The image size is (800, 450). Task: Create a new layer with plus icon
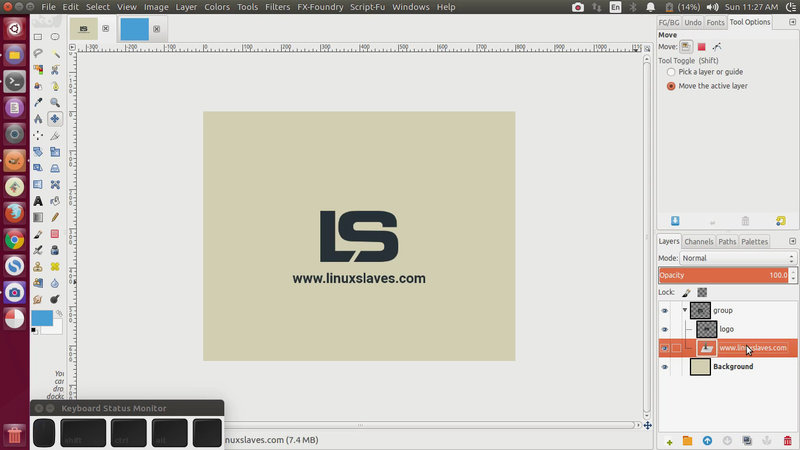point(669,441)
